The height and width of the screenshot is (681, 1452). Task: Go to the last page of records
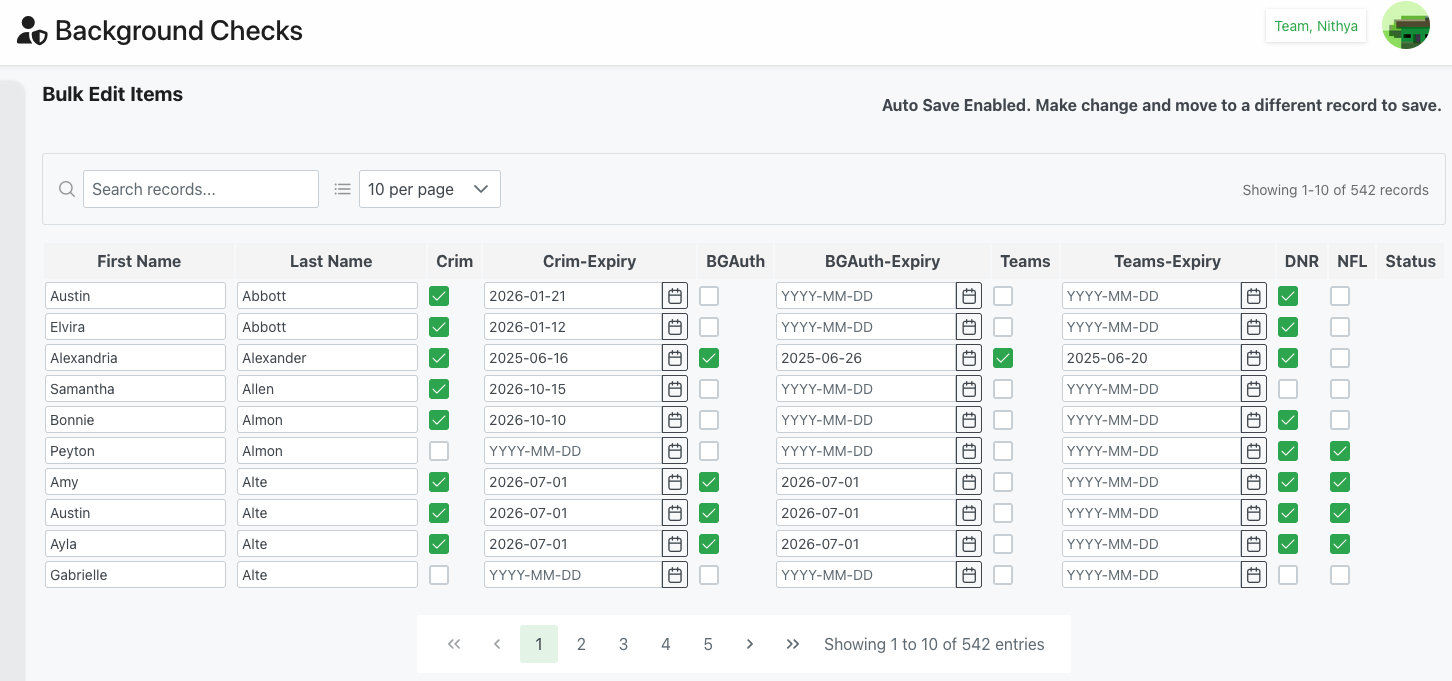click(793, 644)
